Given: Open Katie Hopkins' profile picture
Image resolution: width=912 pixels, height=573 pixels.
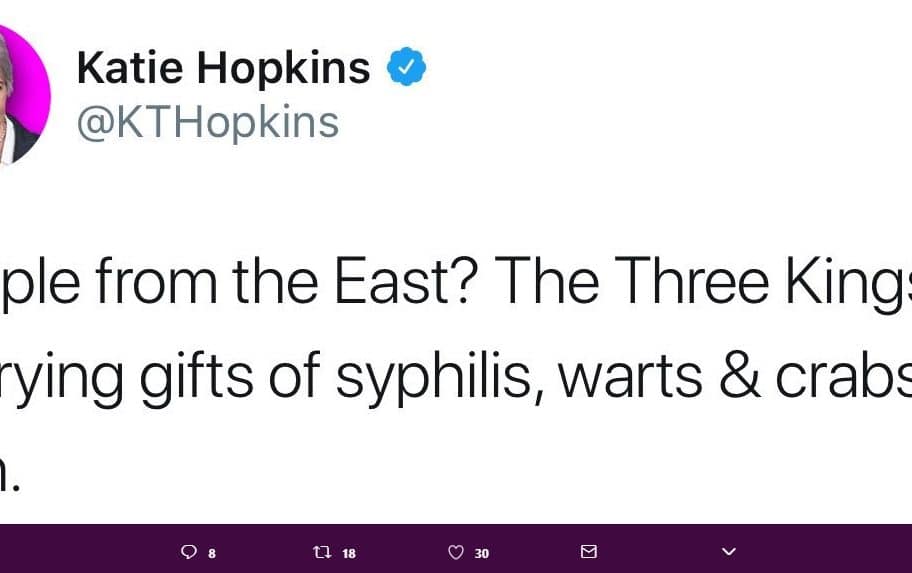Looking at the screenshot, I should click(20, 96).
